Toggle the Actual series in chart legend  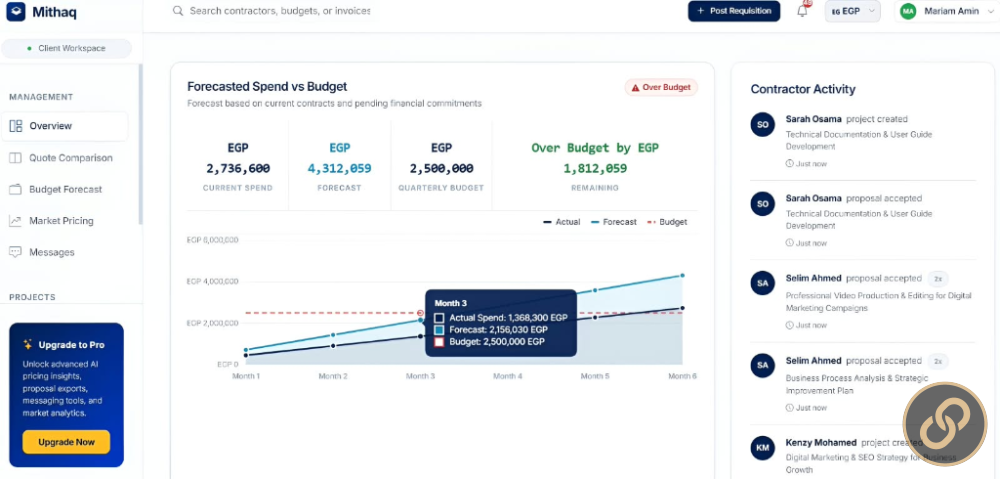(562, 222)
